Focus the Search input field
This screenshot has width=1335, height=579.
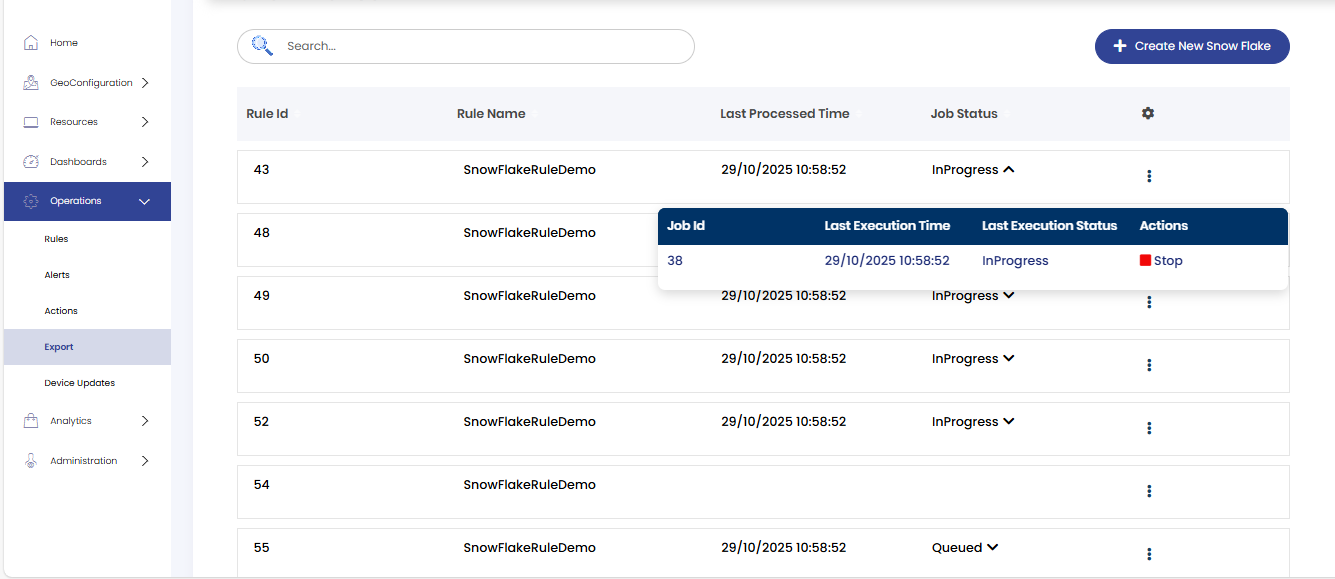(466, 46)
